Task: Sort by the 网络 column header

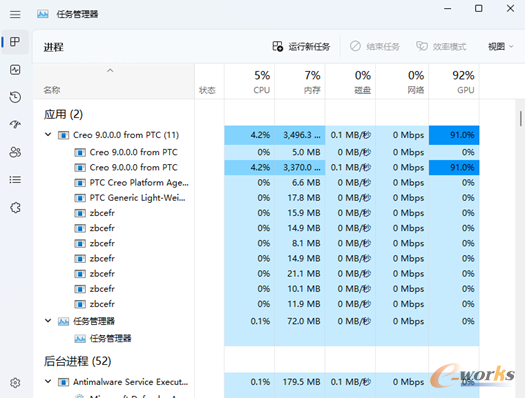Action: point(402,82)
